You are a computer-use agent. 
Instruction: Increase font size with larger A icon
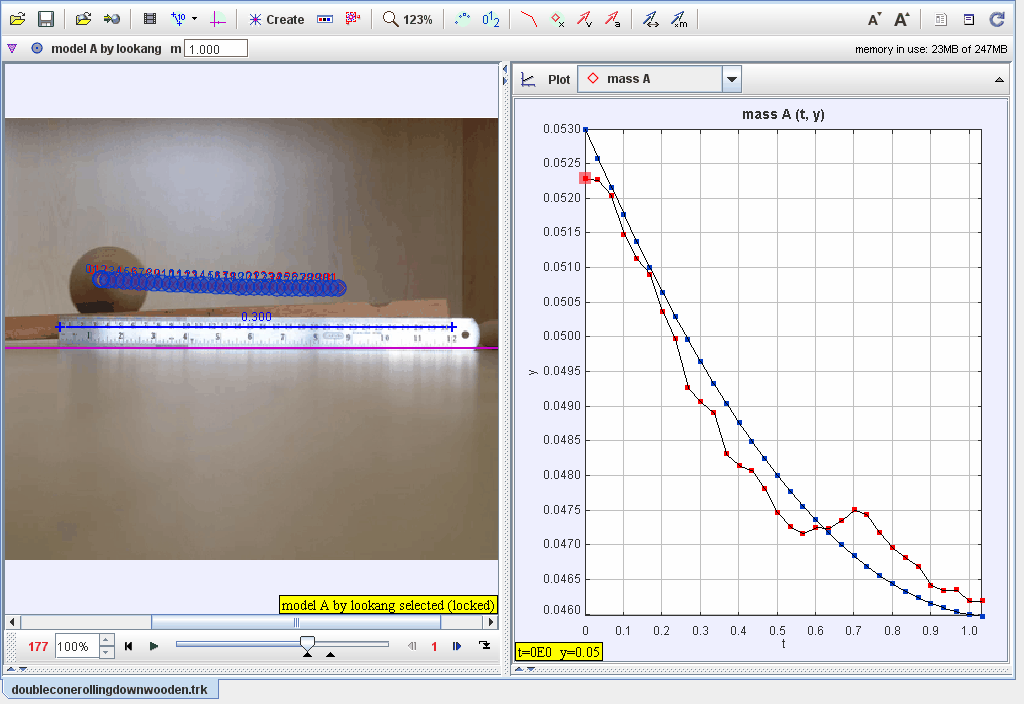coord(902,20)
